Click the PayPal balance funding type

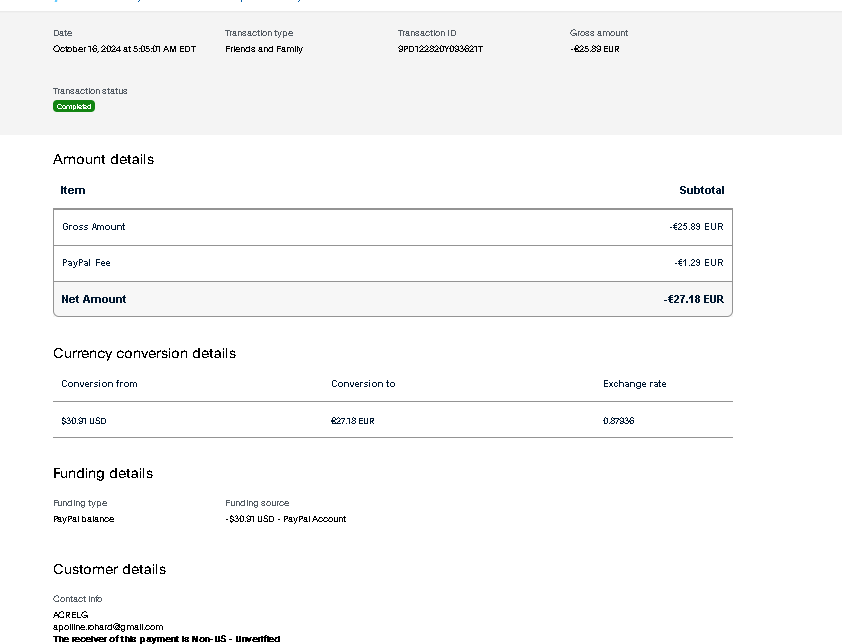[84, 519]
